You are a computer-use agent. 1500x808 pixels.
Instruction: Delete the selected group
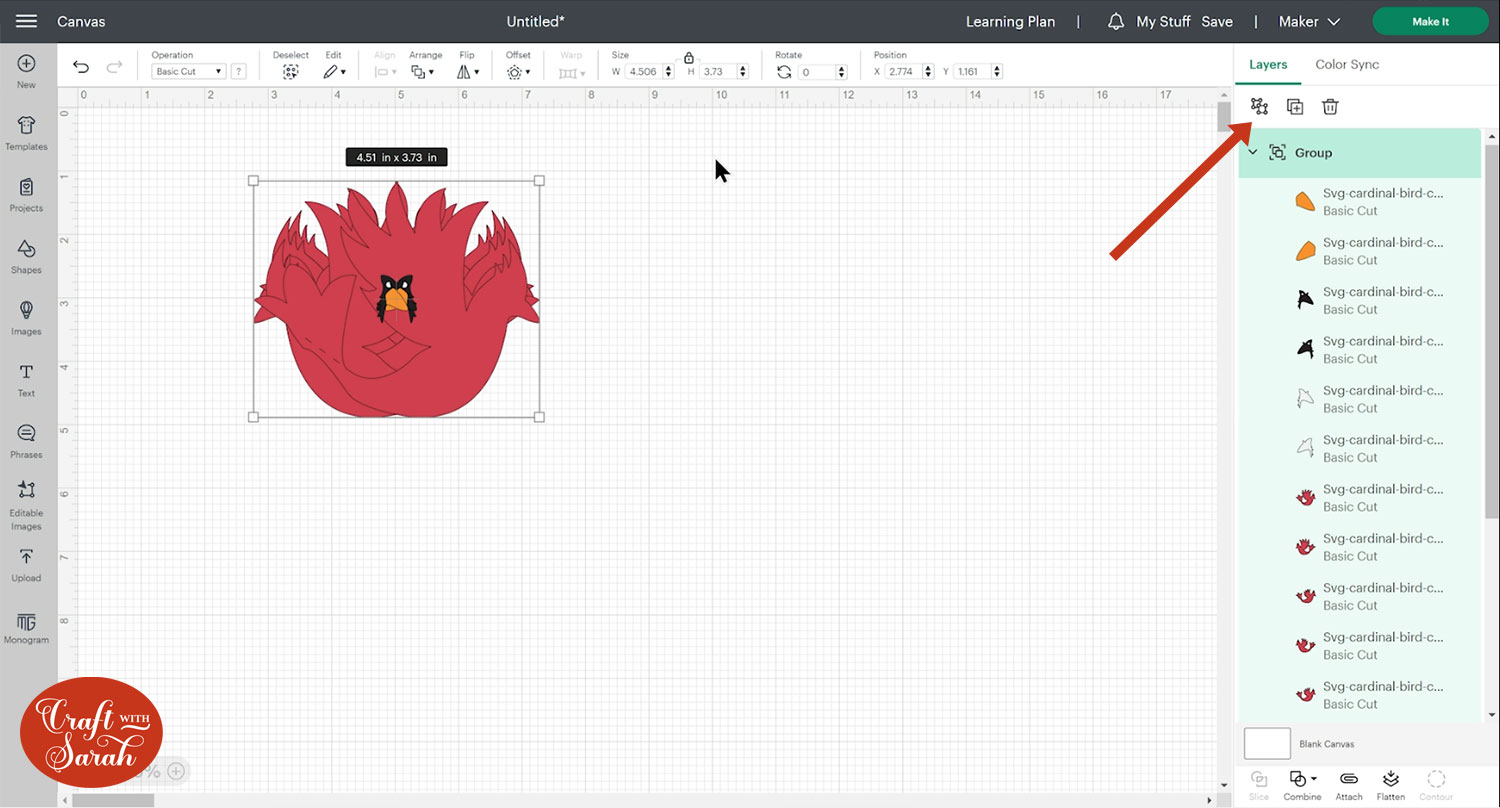1330,106
